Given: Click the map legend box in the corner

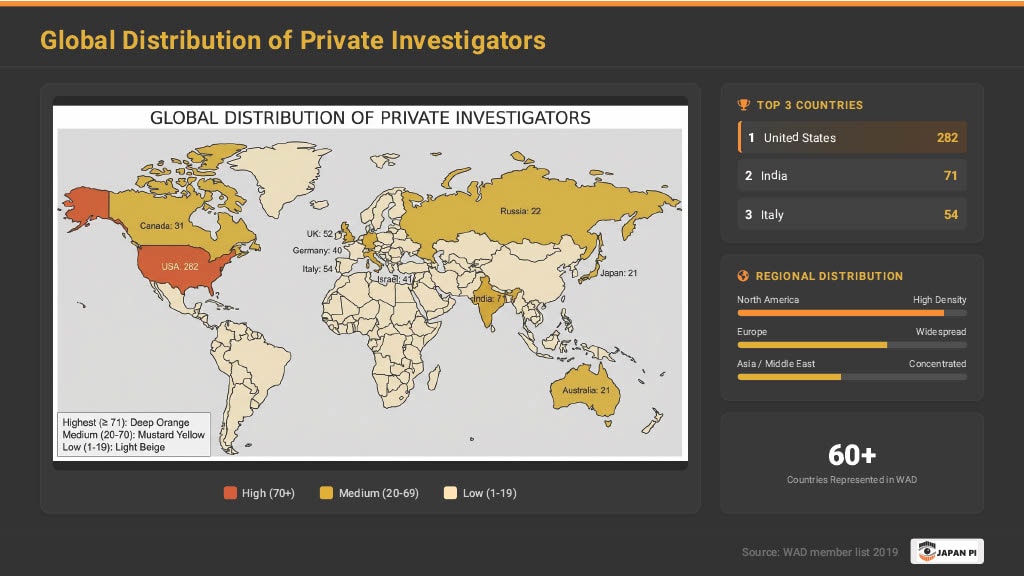Looking at the screenshot, I should pos(133,434).
